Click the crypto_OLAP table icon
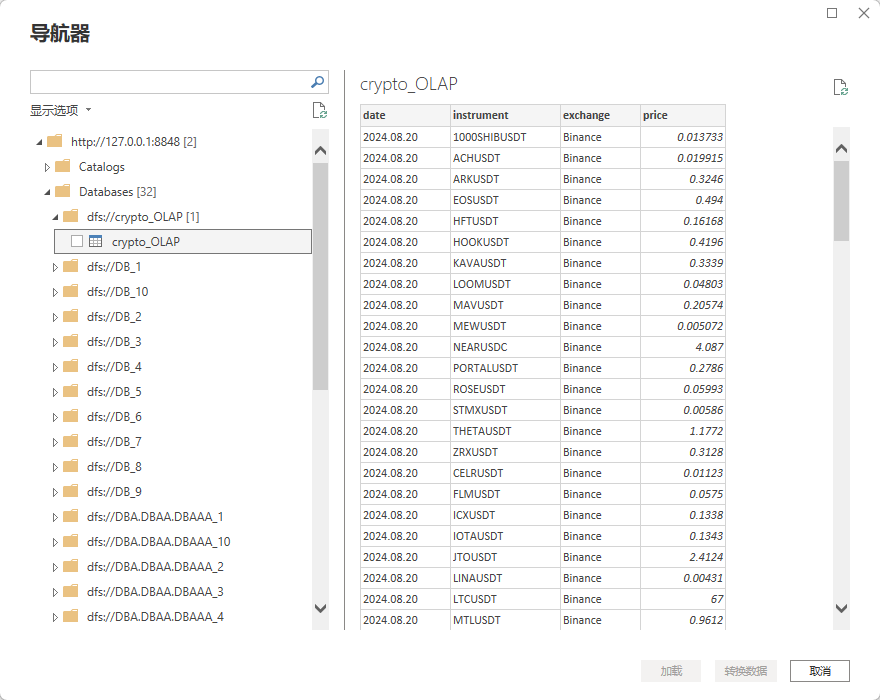Screen dimensions: 880x700 [96, 241]
